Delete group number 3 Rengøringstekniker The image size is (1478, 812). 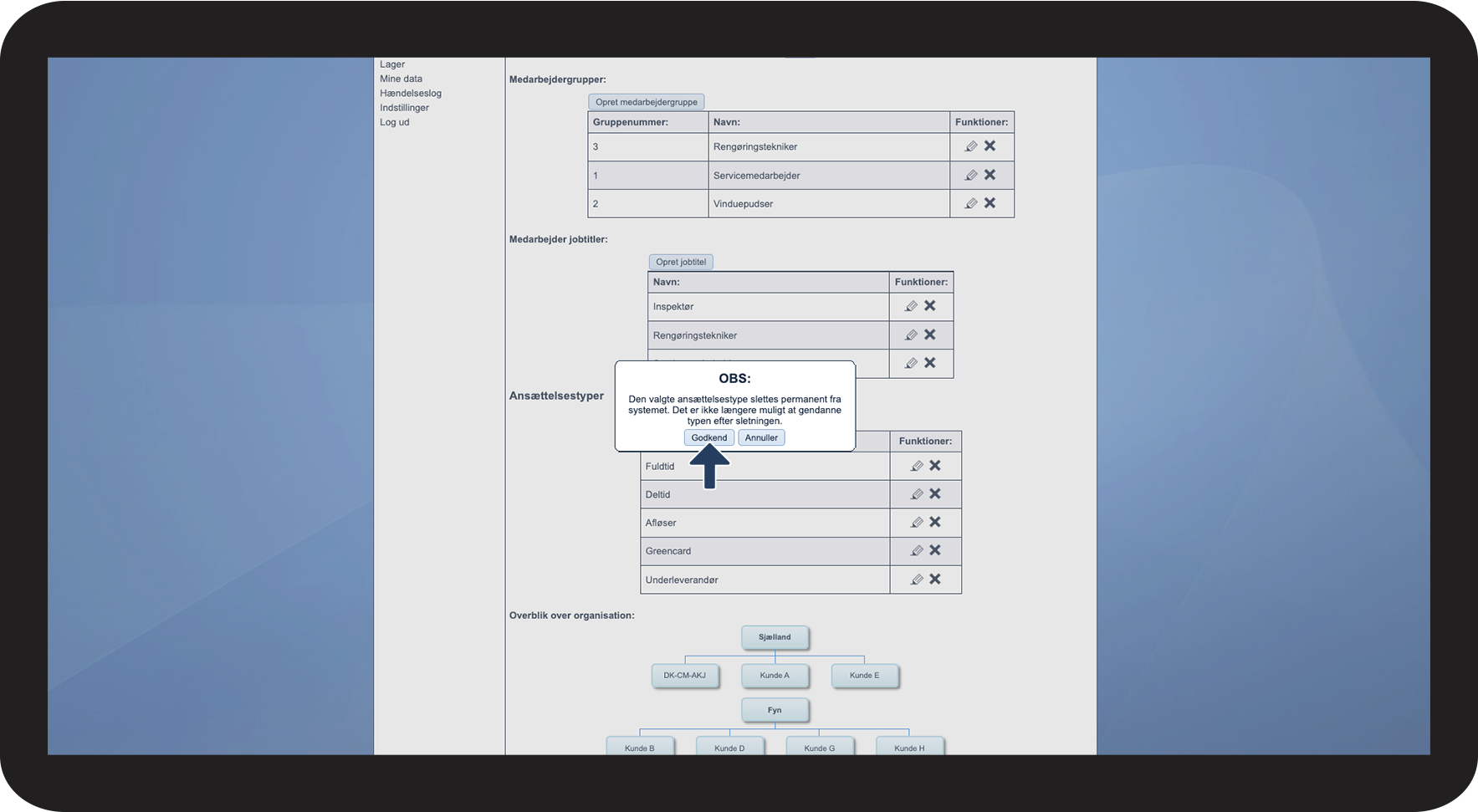[990, 146]
